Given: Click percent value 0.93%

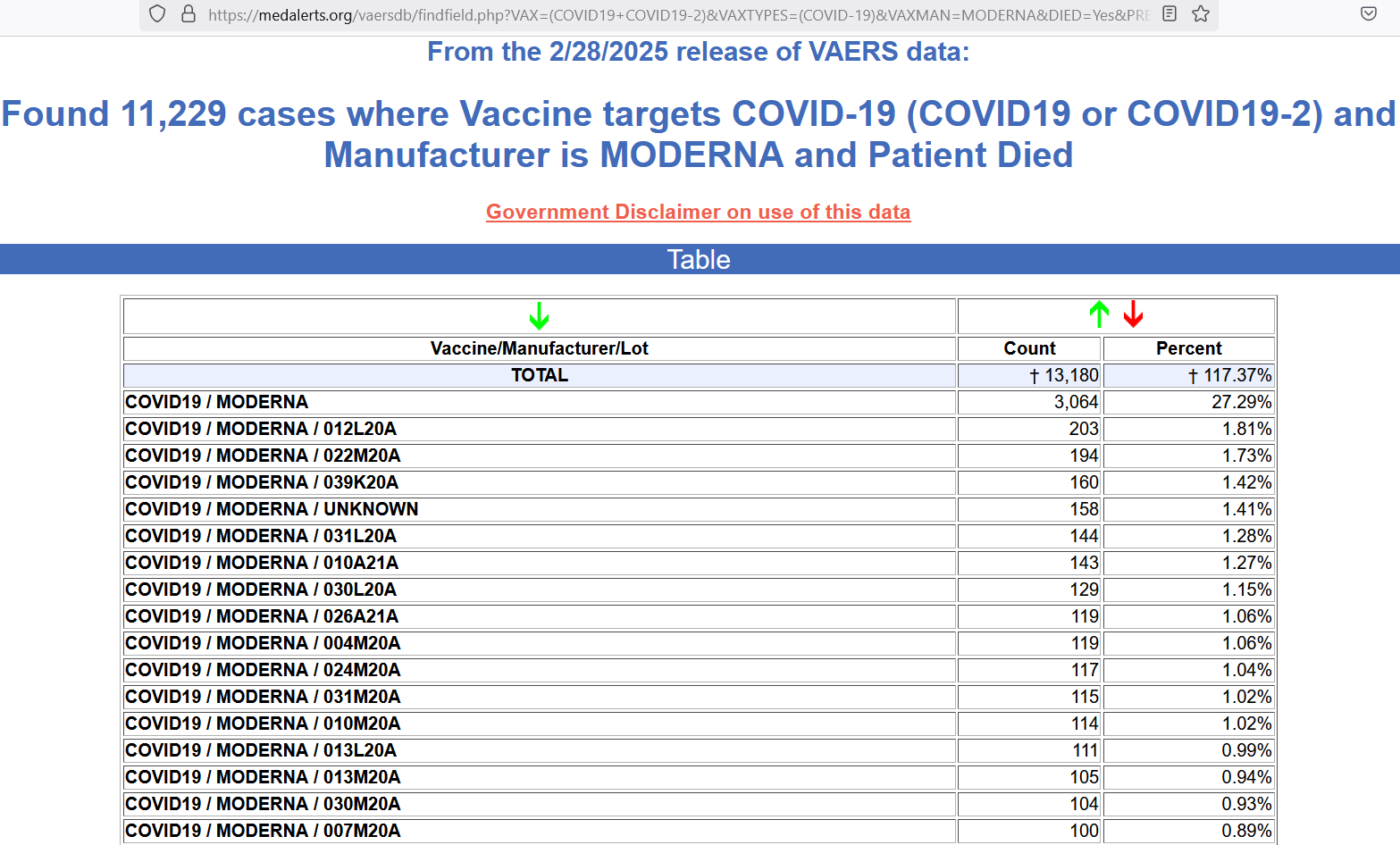Looking at the screenshot, I should click(x=1246, y=804).
